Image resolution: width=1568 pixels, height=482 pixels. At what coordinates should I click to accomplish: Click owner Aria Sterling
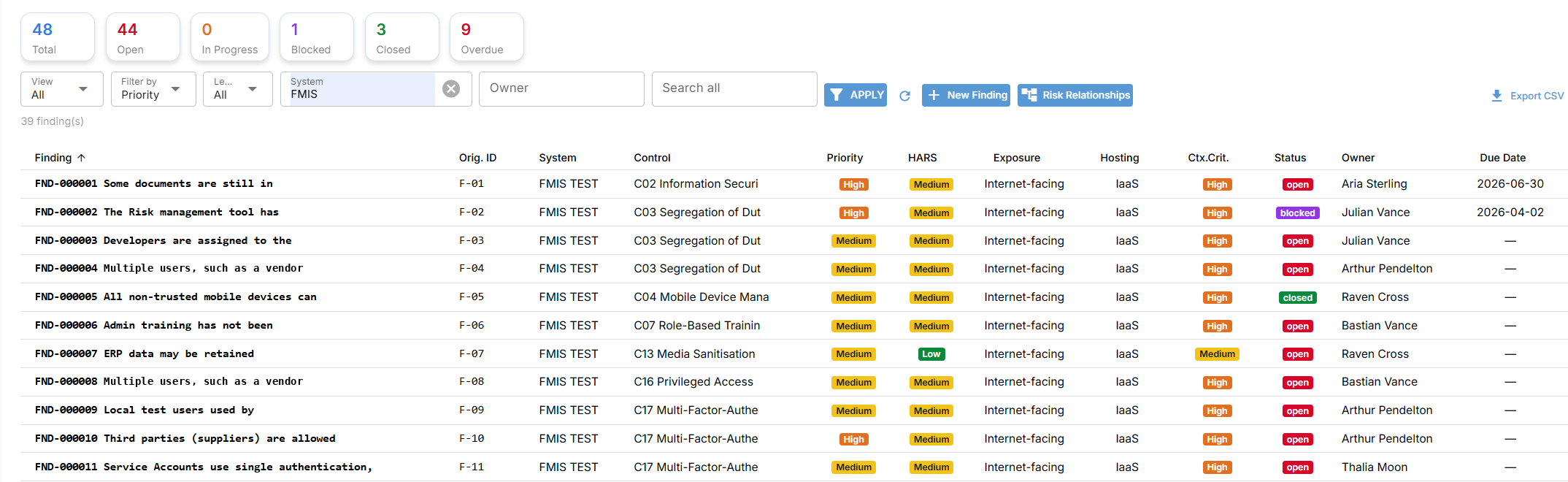click(1374, 184)
